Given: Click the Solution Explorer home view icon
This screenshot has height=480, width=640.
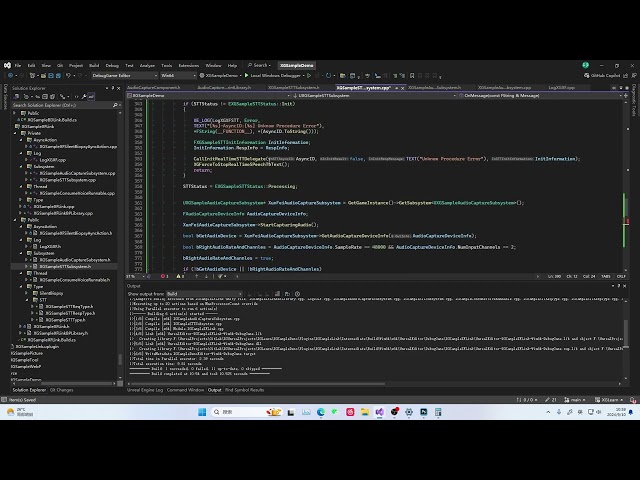Looking at the screenshot, I should click(x=17, y=97).
